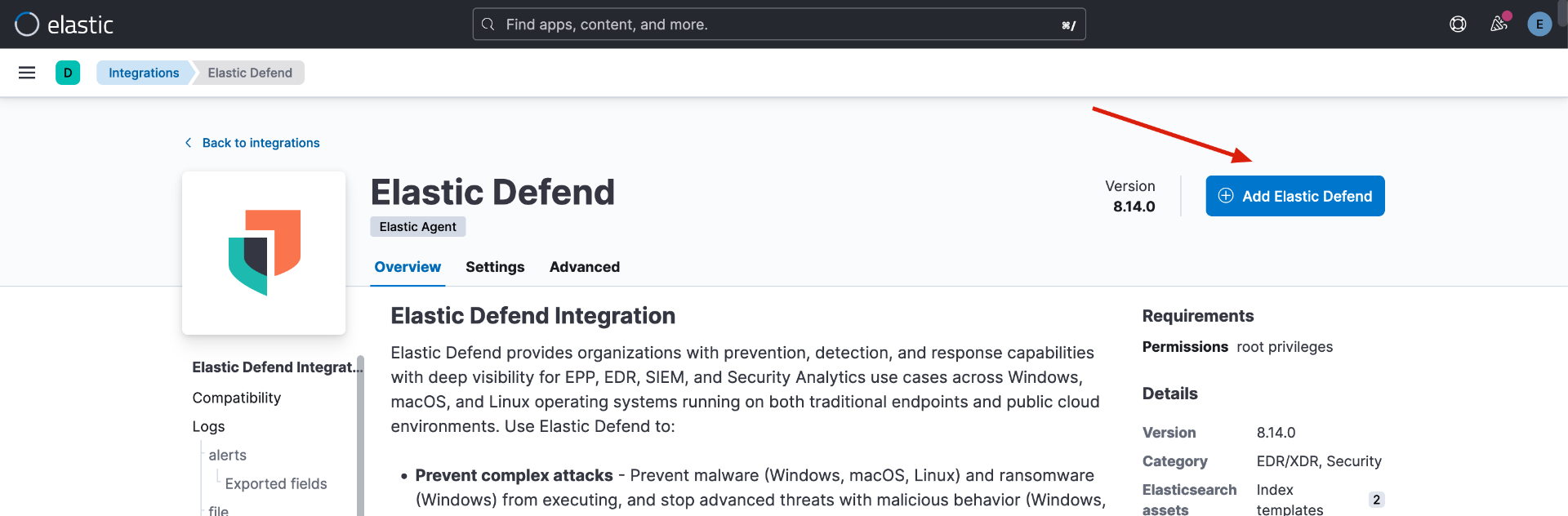Jump to the file subsection
Image resolution: width=1568 pixels, height=516 pixels.
[x=219, y=510]
